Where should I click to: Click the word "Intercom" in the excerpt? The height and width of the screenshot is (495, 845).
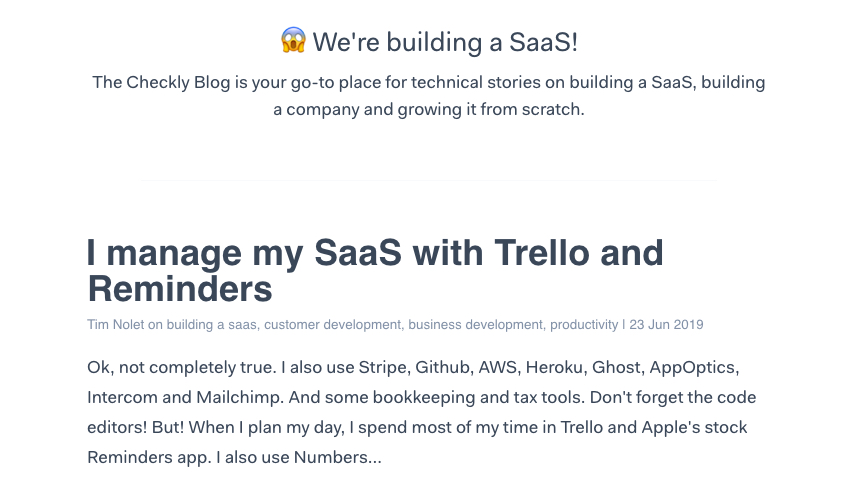pyautogui.click(x=122, y=398)
